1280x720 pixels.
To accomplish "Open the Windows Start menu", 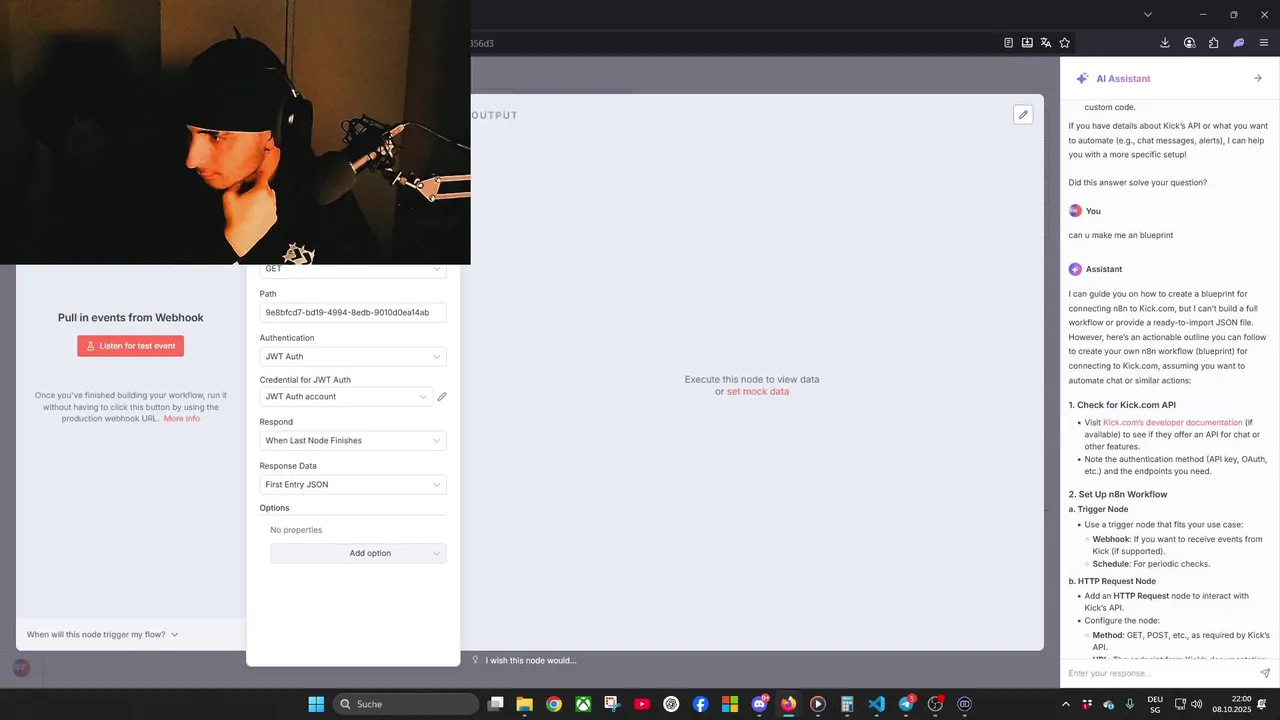I will point(316,704).
